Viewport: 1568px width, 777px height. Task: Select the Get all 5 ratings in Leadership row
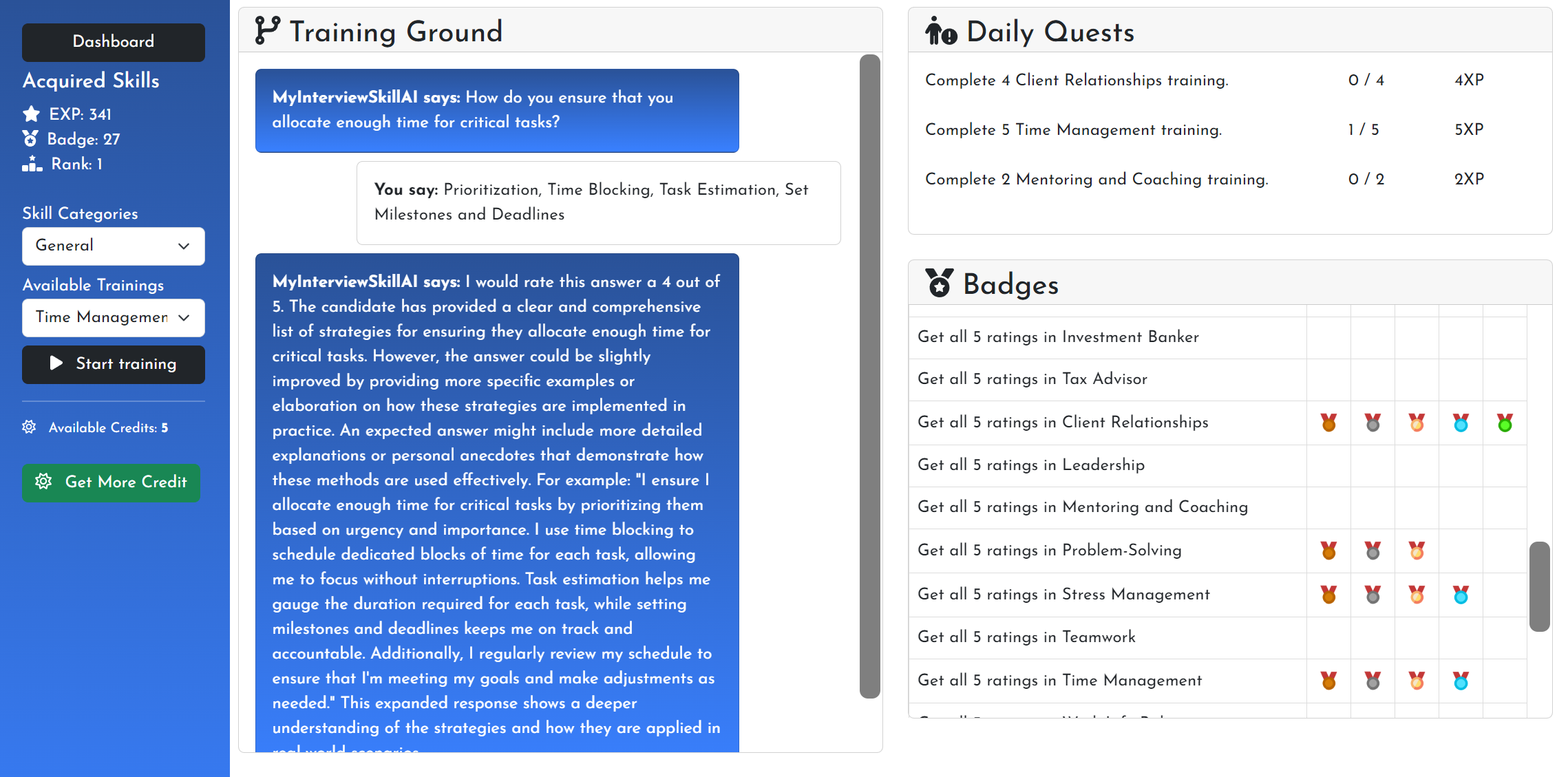1030,465
